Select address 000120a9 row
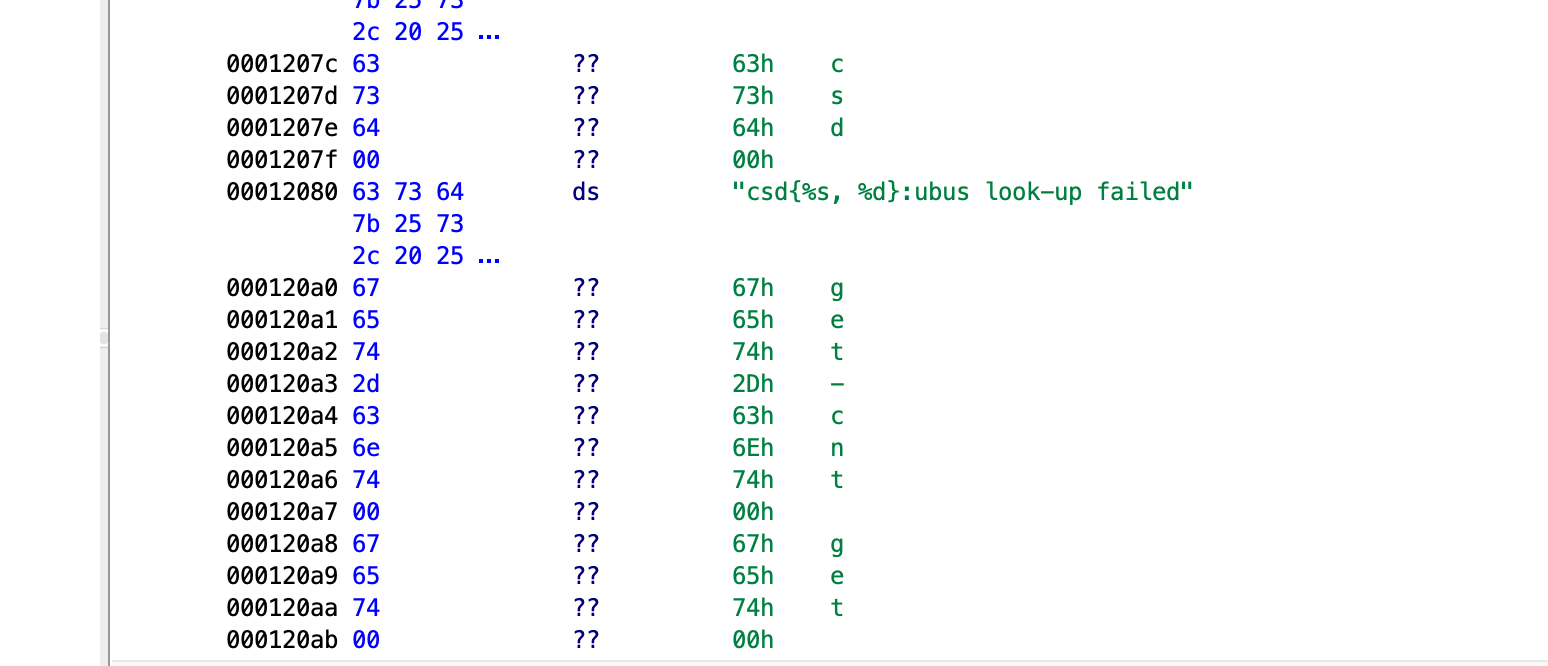This screenshot has height=666, width=1548. pyautogui.click(x=282, y=576)
